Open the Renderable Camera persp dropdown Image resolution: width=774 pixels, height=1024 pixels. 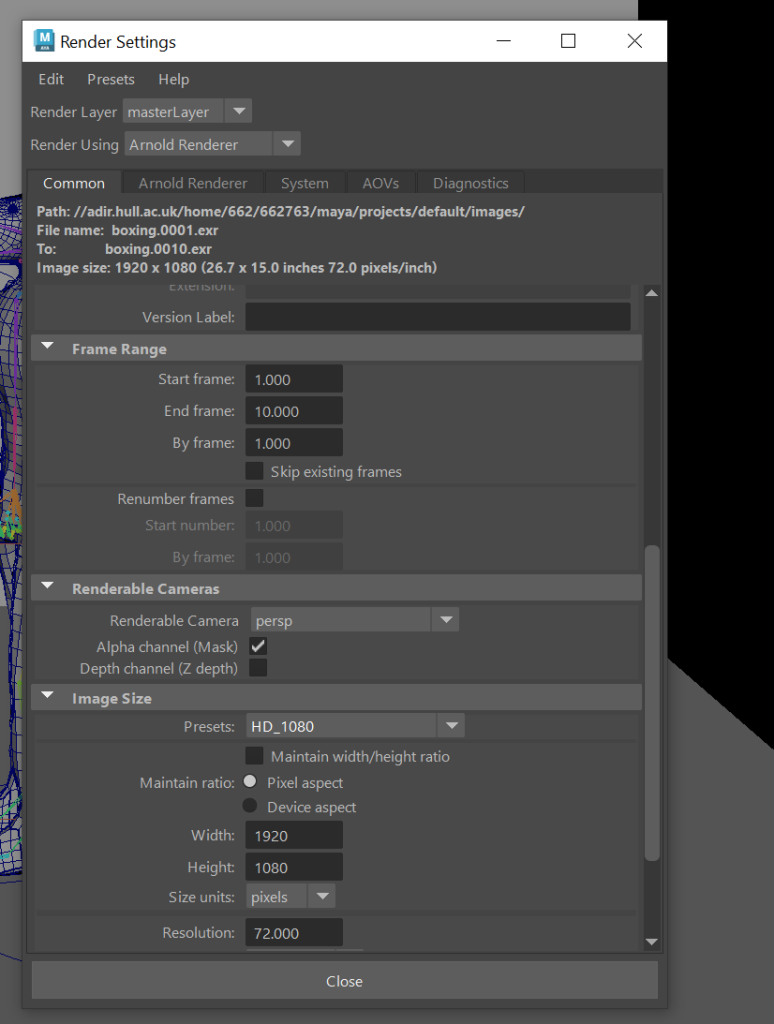[355, 620]
